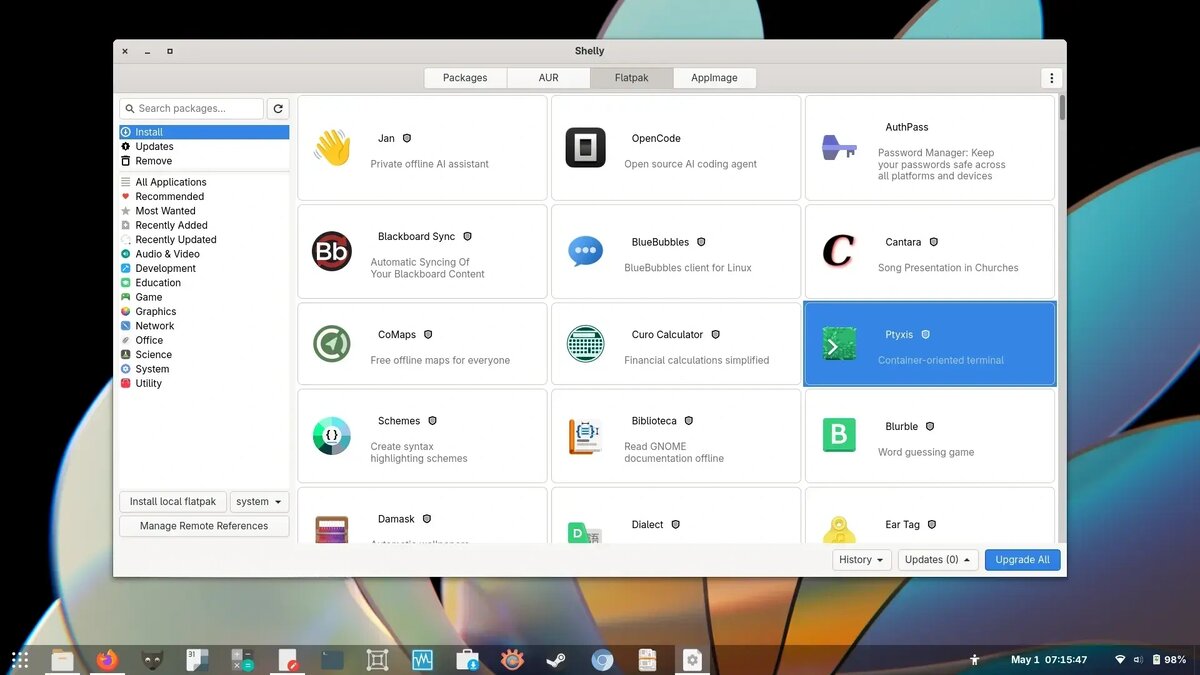
Task: Switch to the AUR tab
Action: coord(548,78)
